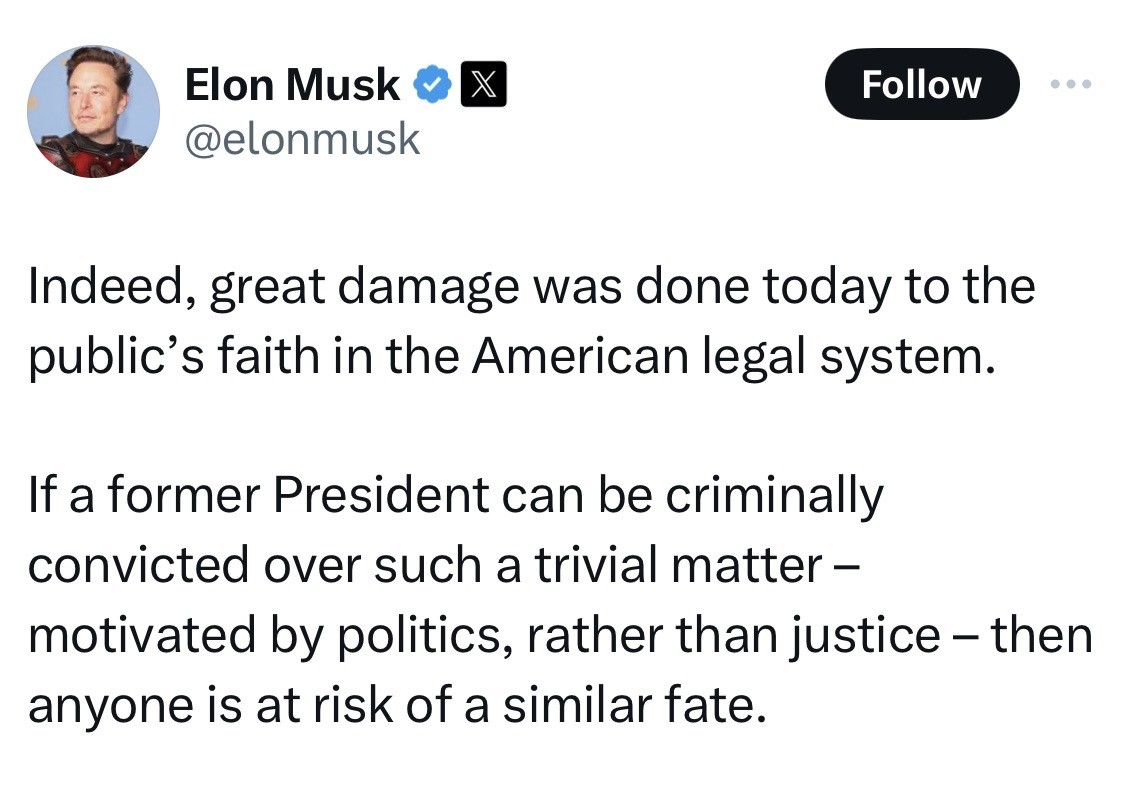Open the three-dot more options menu

point(1072,85)
